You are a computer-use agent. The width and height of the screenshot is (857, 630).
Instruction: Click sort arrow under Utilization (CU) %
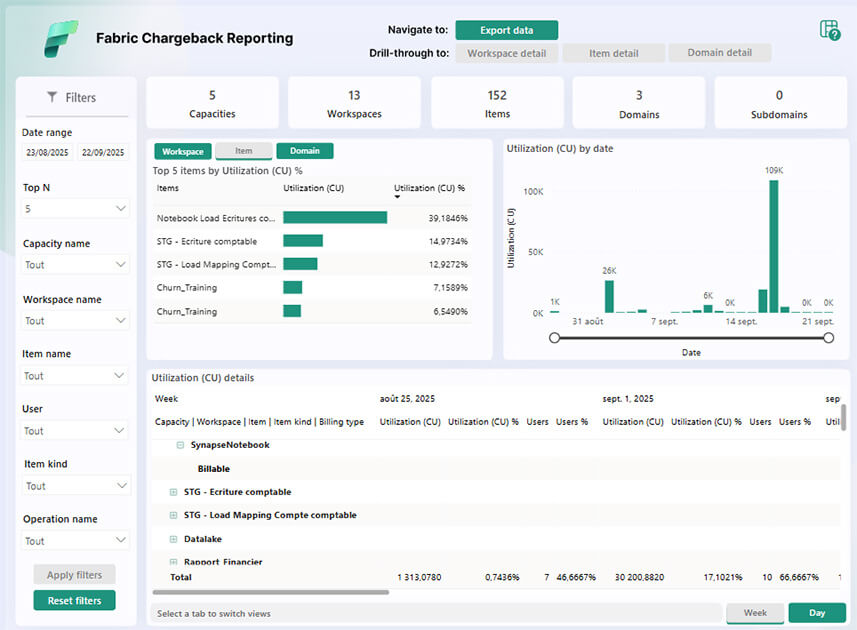tap(397, 197)
